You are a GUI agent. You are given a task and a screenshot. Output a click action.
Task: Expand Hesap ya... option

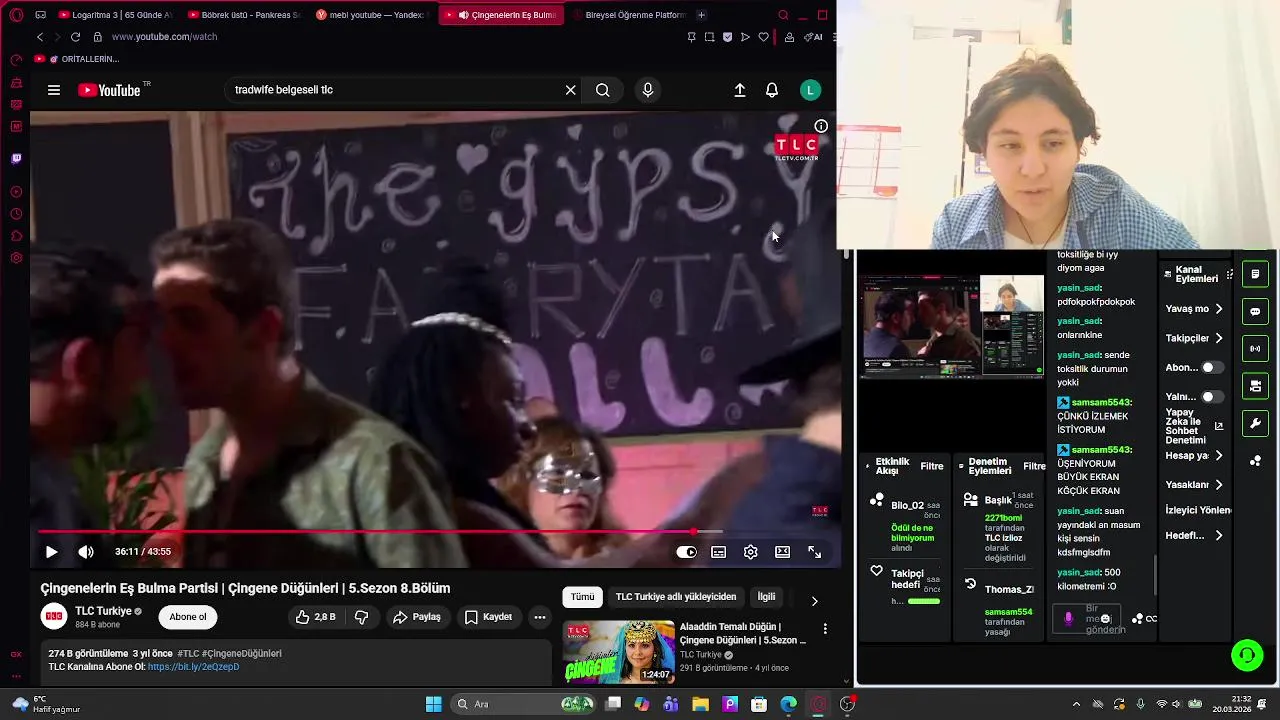[x=1194, y=456]
